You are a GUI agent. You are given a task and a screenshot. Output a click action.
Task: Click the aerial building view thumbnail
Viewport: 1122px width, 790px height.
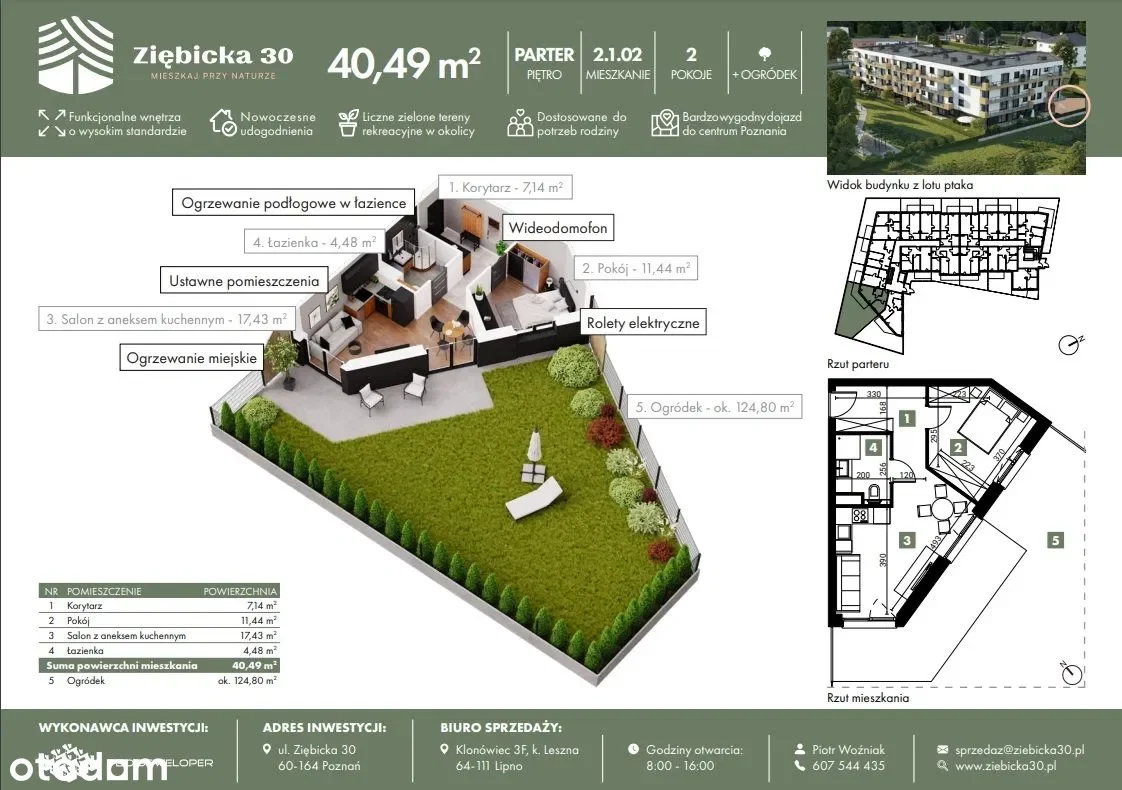(956, 100)
